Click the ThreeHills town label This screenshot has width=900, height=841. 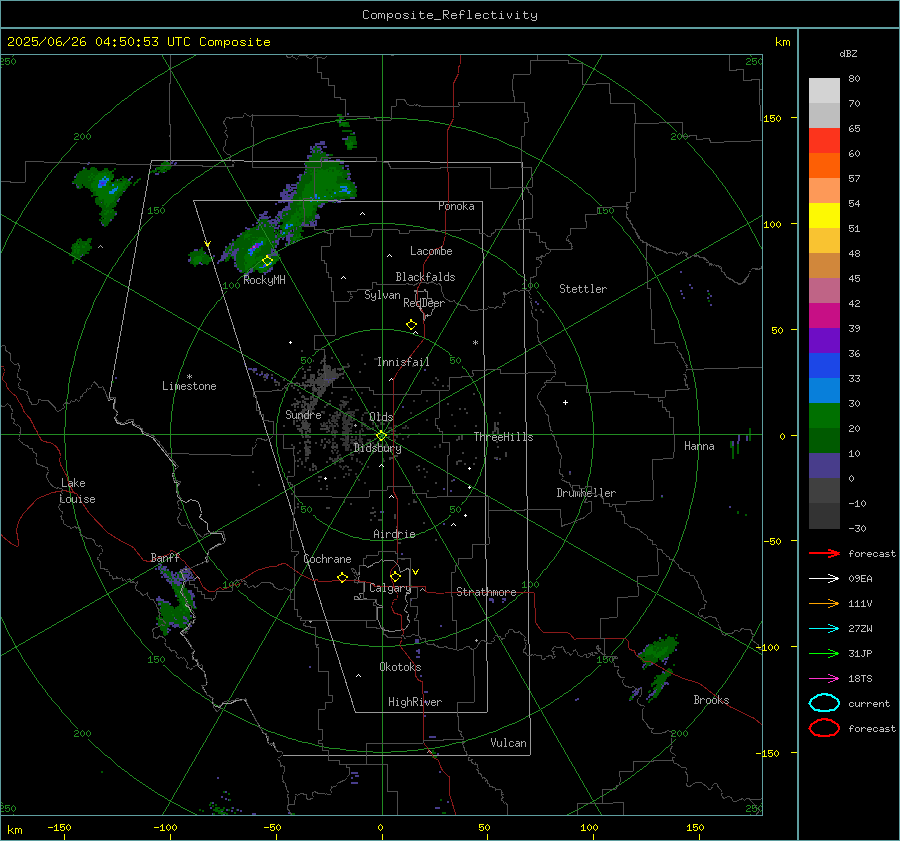(503, 437)
